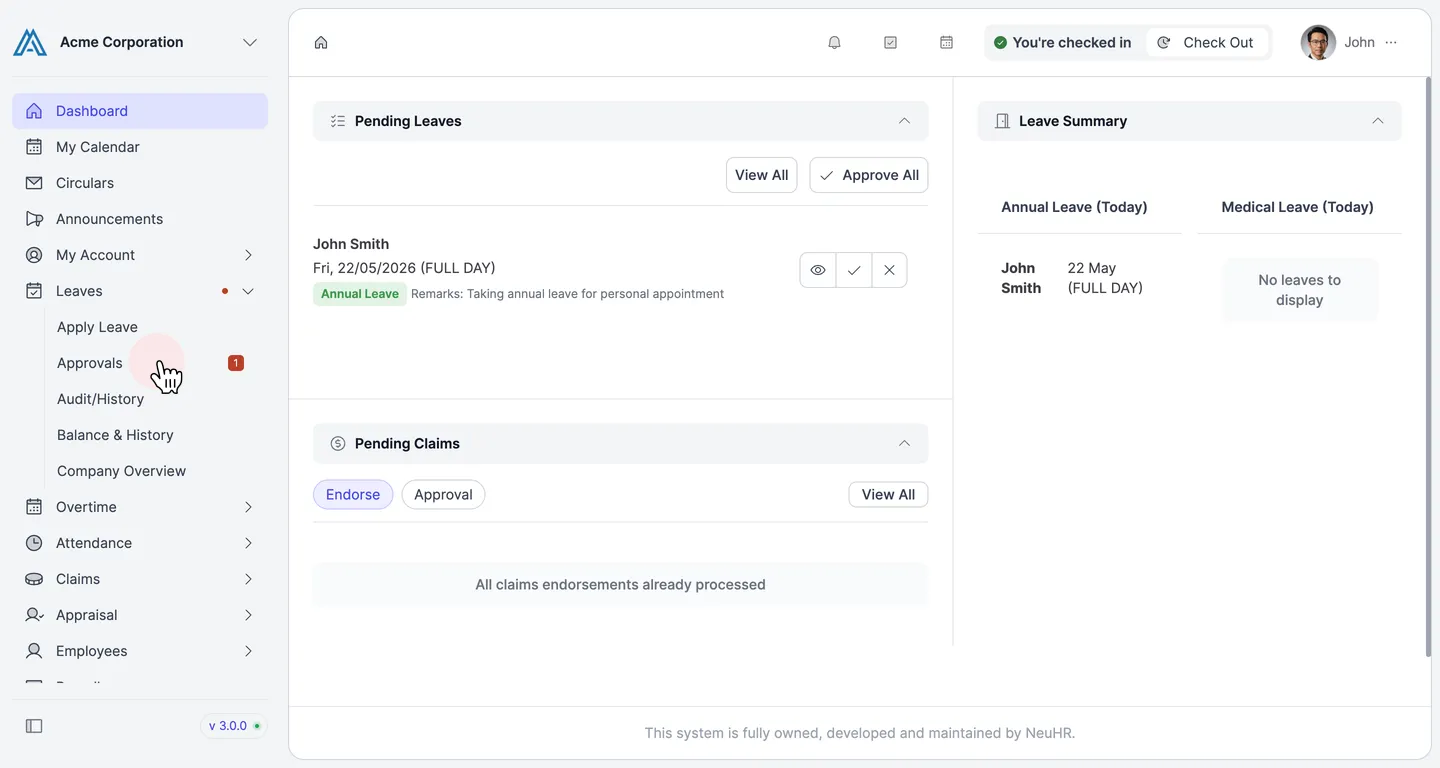Expand the Overtime submenu chevron
The height and width of the screenshot is (768, 1440).
(248, 507)
